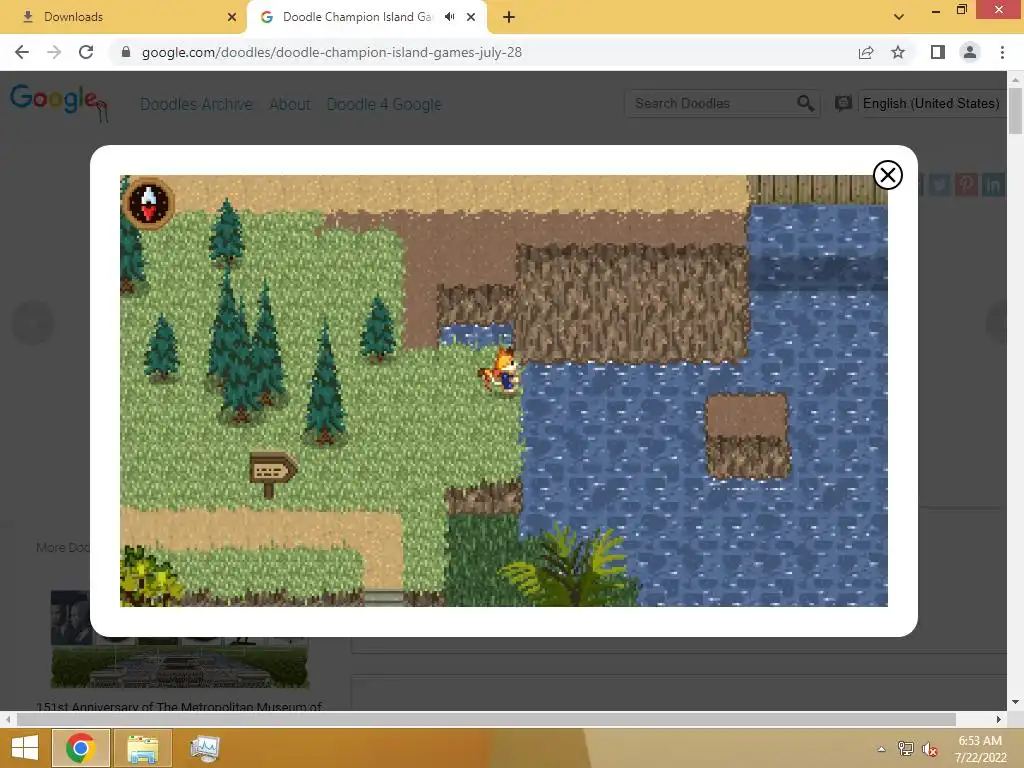The height and width of the screenshot is (768, 1024).
Task: Select the Doodle Champion Island Games tab
Action: pyautogui.click(x=357, y=17)
